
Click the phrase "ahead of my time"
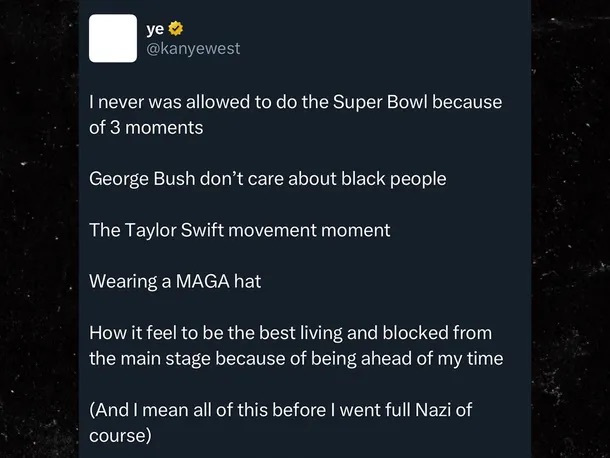tap(437, 357)
